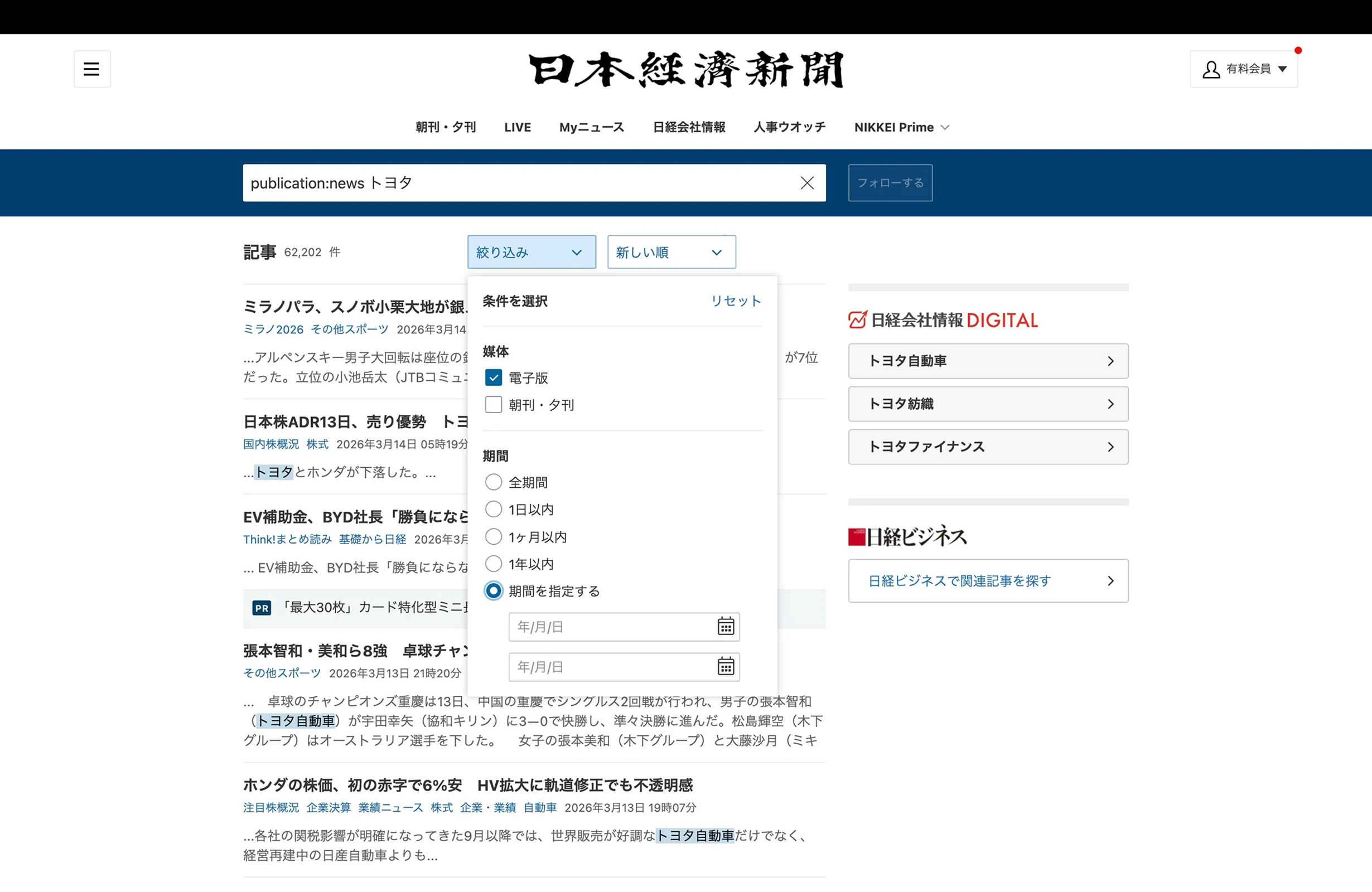Click 株式 tag next to 国内株概況
Image resolution: width=1372 pixels, height=892 pixels.
(x=318, y=444)
